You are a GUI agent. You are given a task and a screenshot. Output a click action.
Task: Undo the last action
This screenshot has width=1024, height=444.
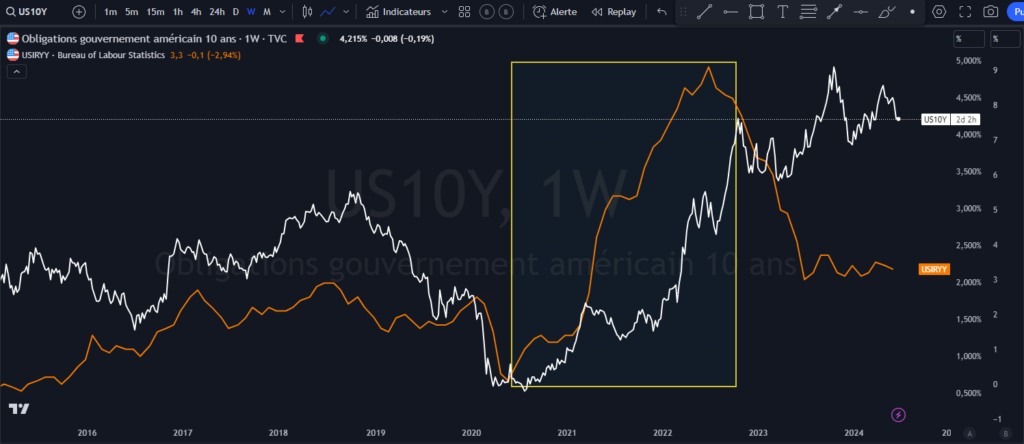click(x=662, y=12)
